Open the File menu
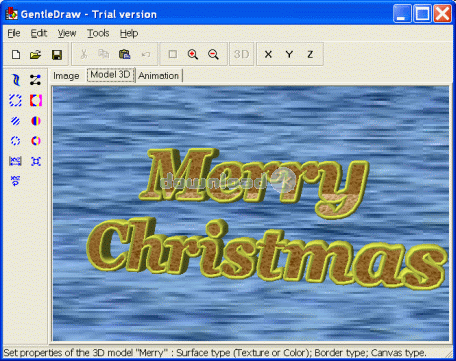 click(x=14, y=33)
